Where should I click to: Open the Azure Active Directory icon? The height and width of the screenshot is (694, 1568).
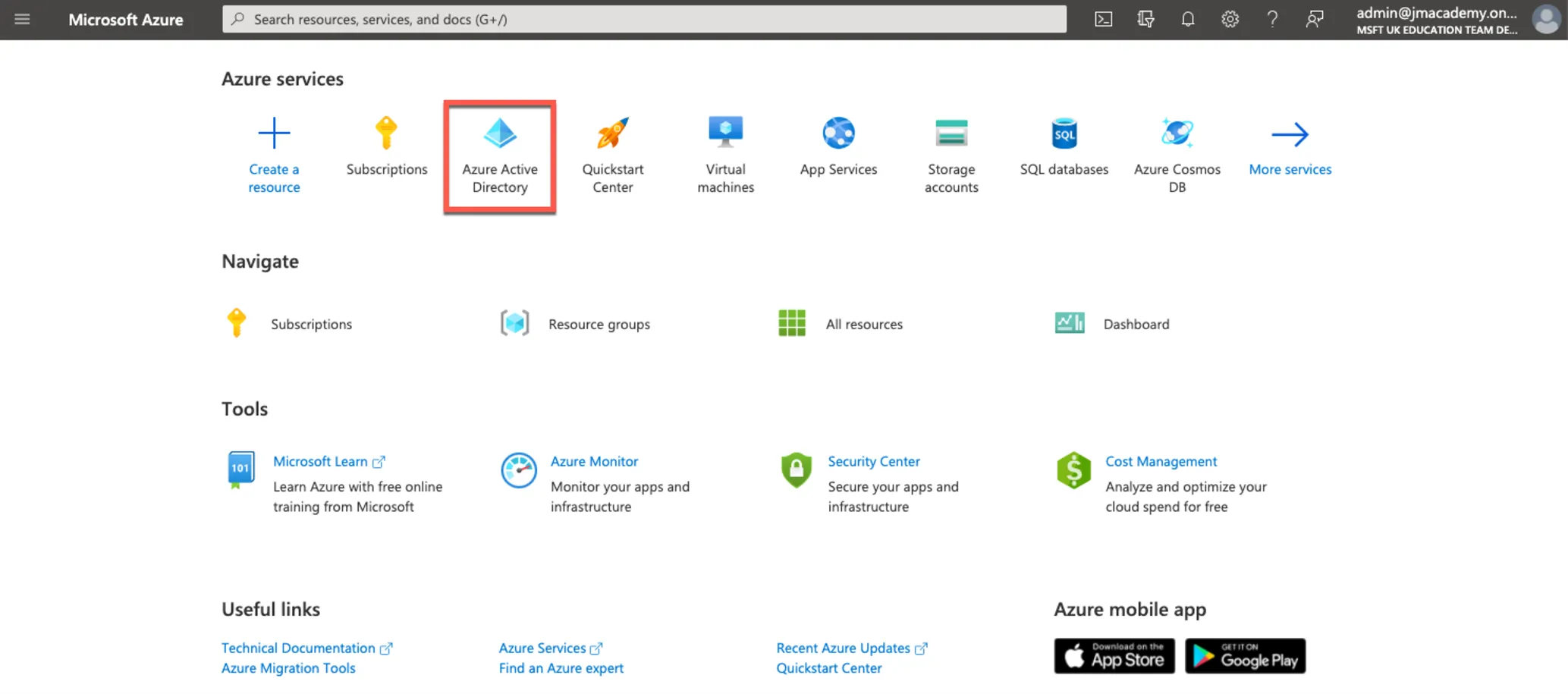pyautogui.click(x=500, y=133)
